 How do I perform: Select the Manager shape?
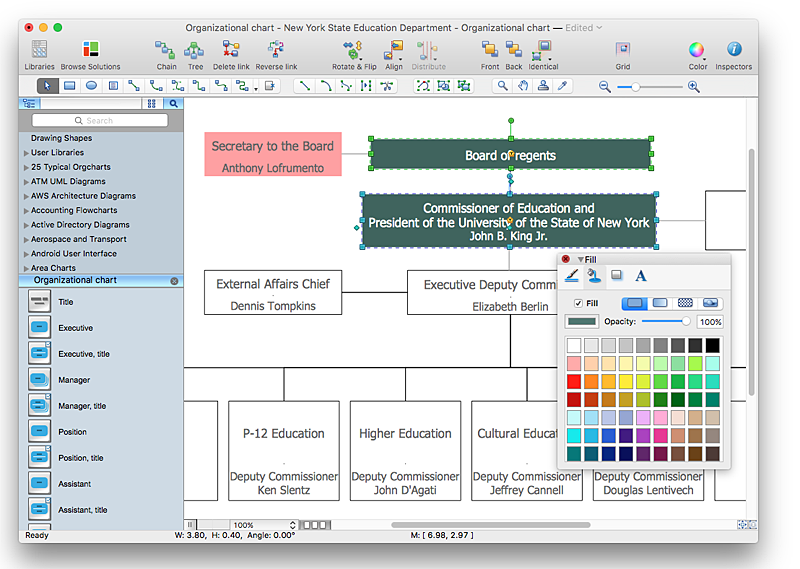[x=39, y=380]
